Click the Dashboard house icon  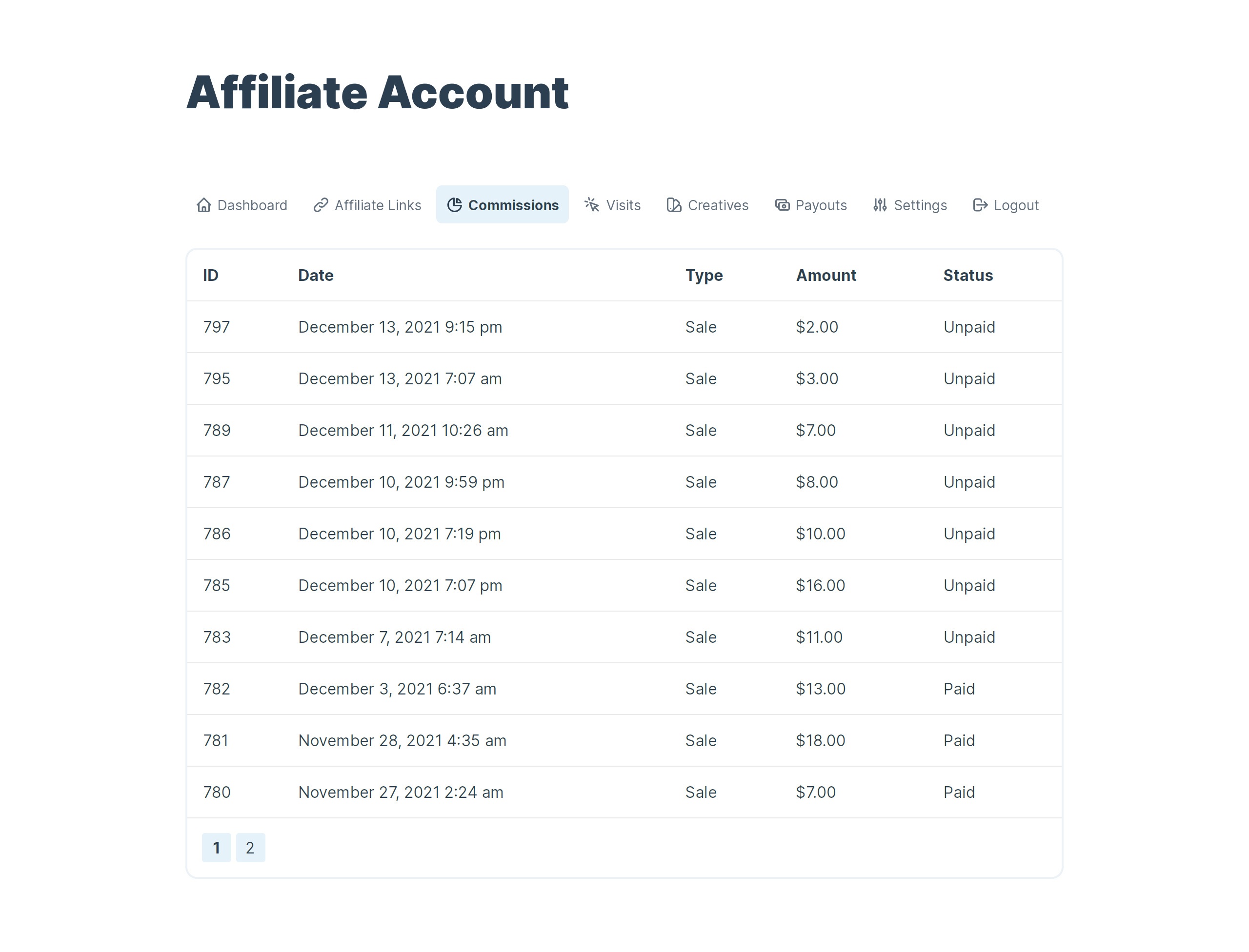click(x=203, y=205)
